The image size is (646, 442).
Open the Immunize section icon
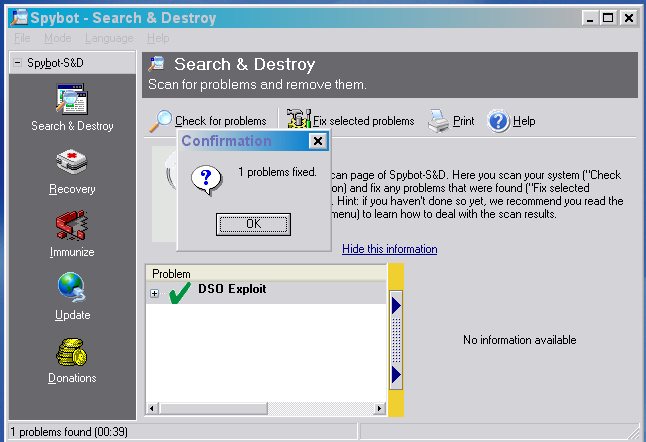pyautogui.click(x=72, y=229)
